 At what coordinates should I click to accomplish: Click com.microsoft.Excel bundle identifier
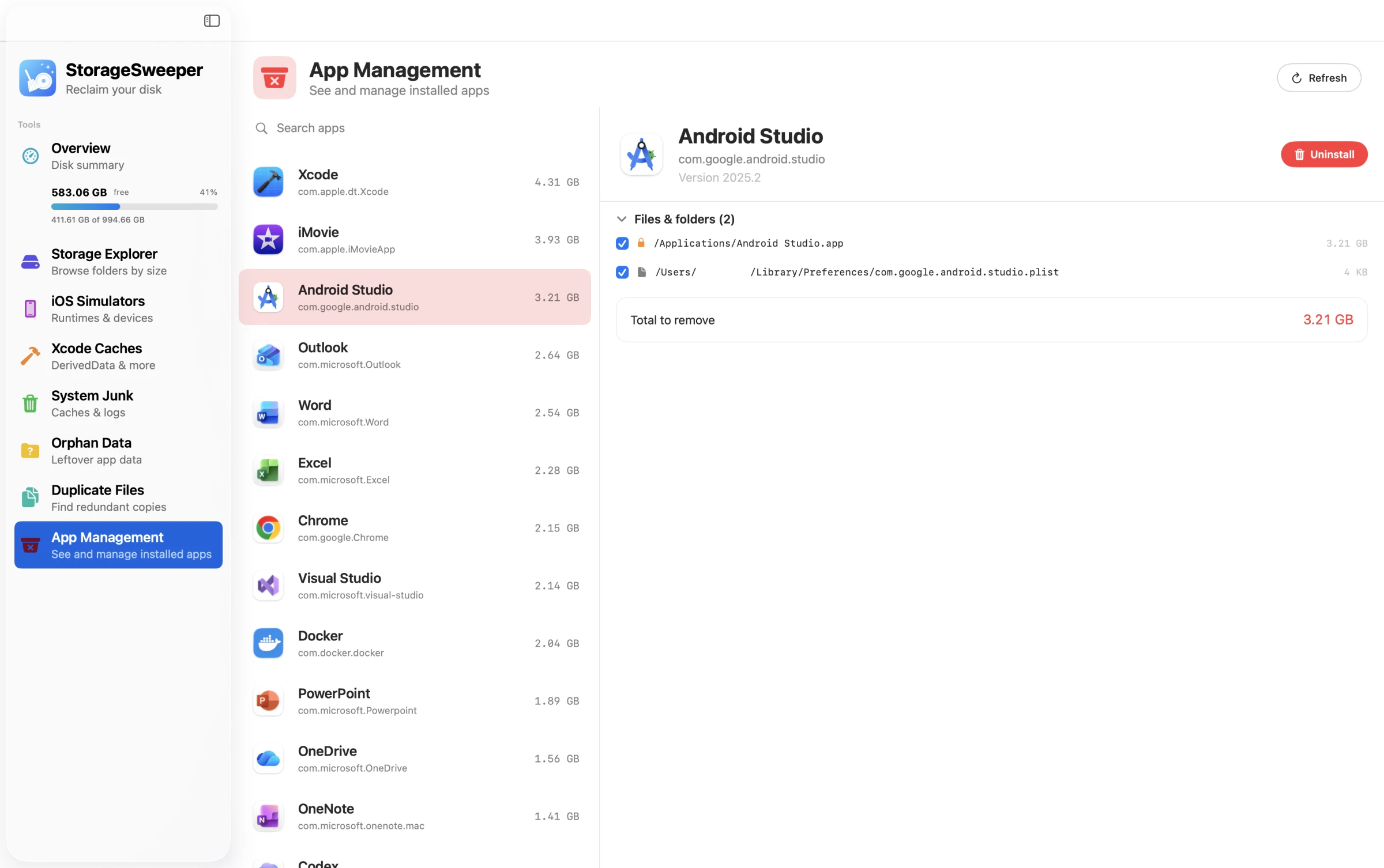pos(344,480)
